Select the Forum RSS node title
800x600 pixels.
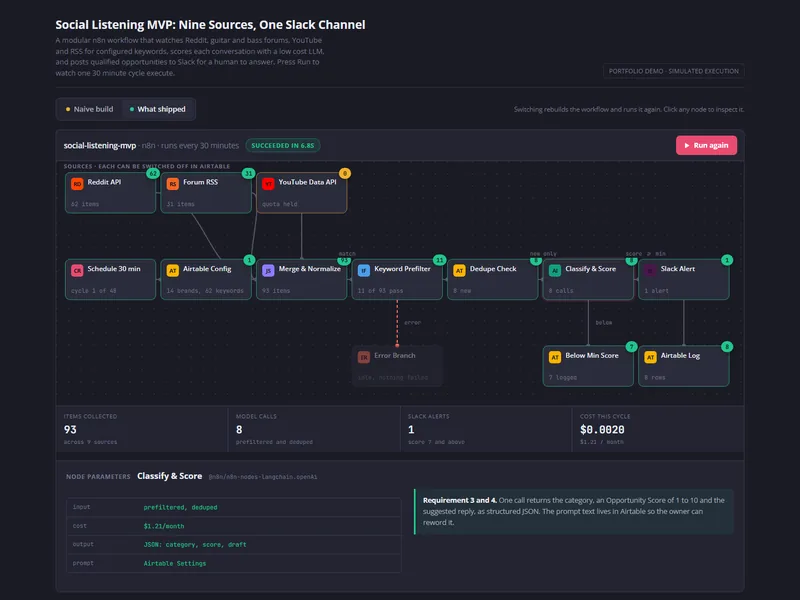tap(201, 182)
